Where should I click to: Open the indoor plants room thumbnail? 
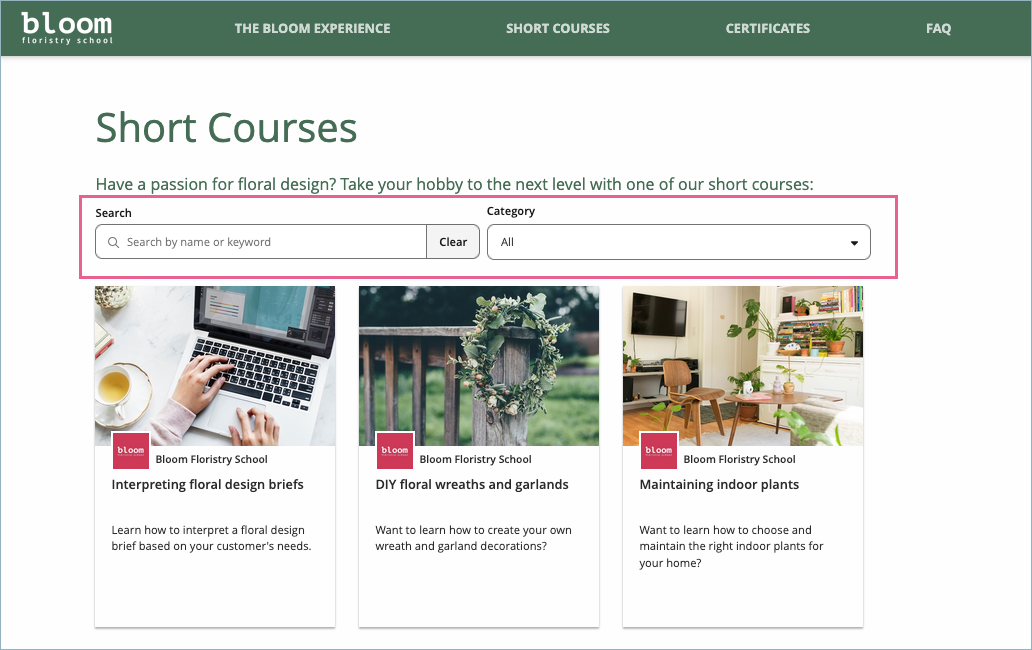coord(743,365)
